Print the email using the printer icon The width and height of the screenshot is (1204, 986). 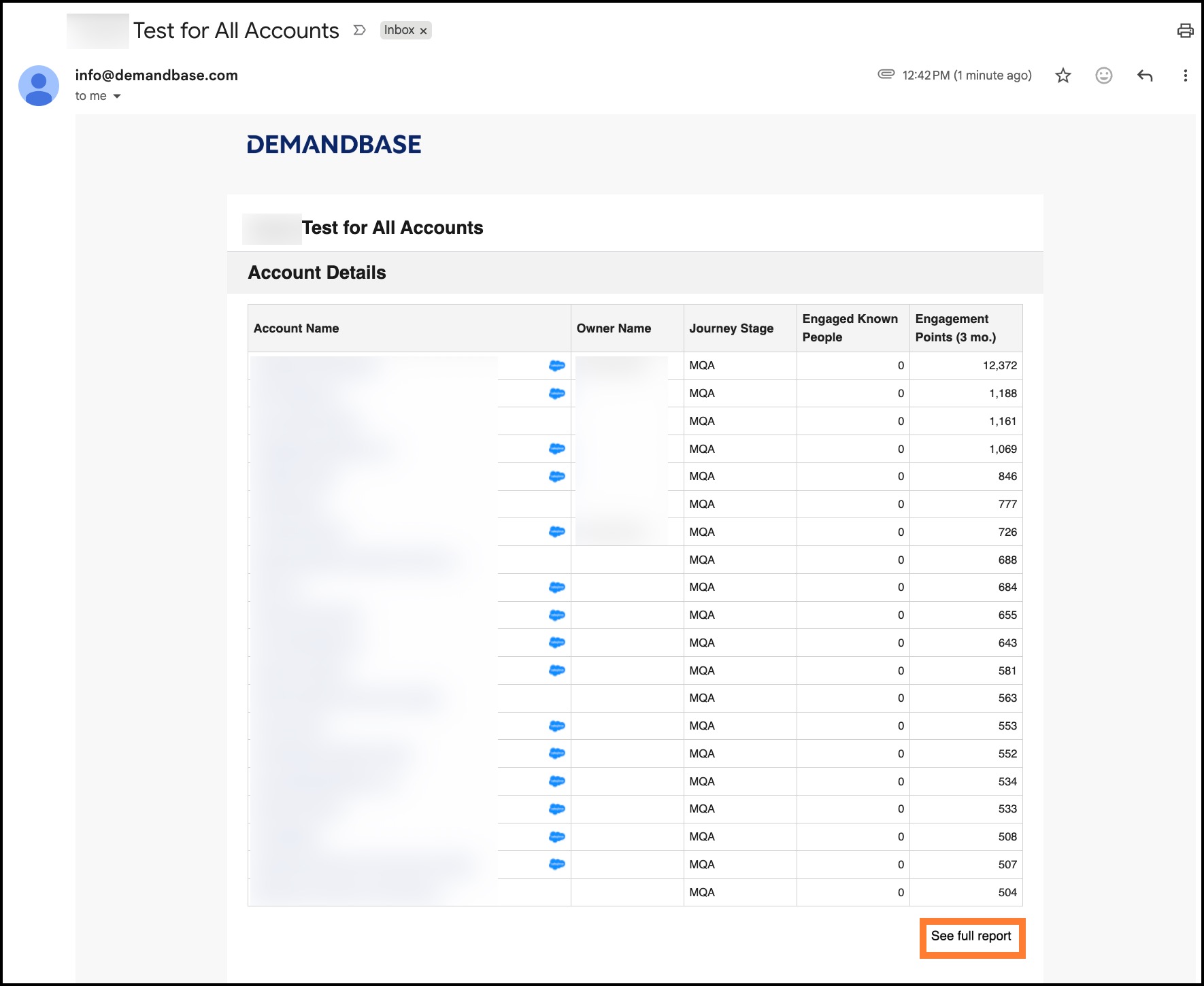coord(1185,31)
